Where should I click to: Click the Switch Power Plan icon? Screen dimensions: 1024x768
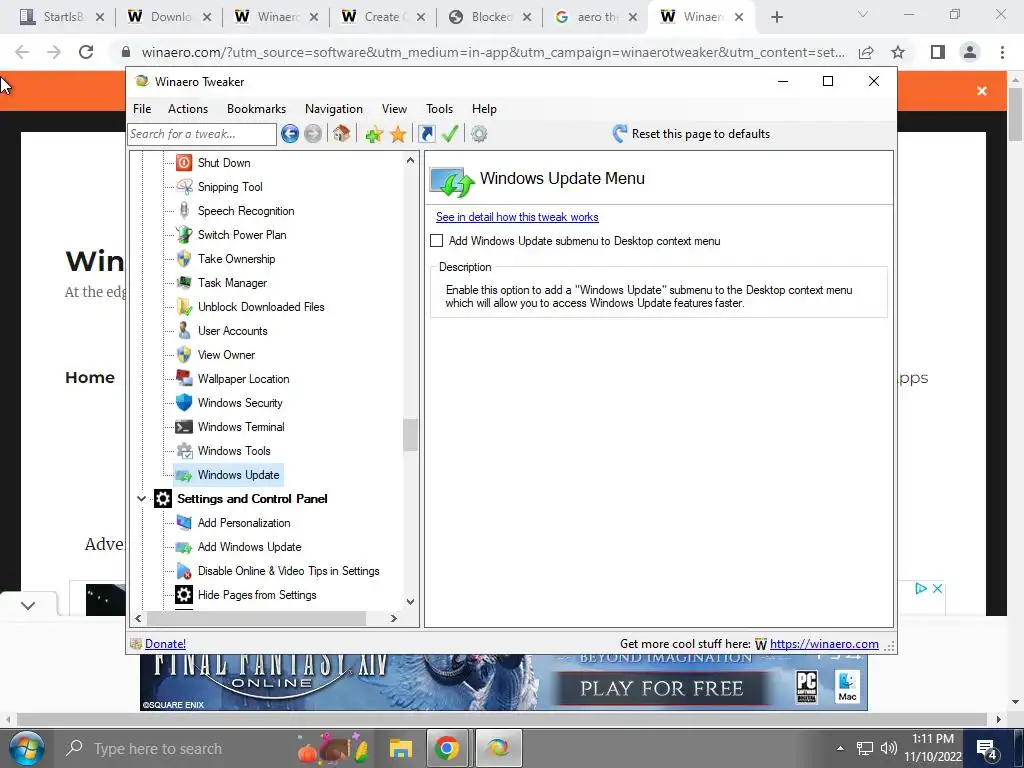coord(184,234)
